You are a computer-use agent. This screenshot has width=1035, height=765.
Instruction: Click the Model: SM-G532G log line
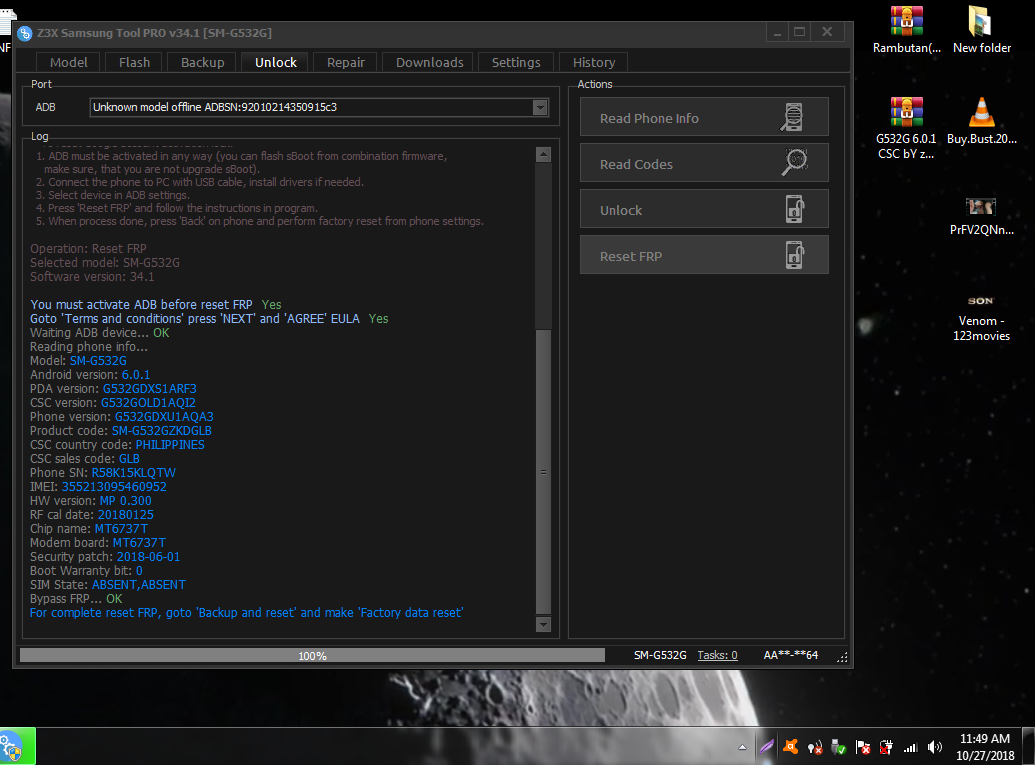pyautogui.click(x=79, y=360)
